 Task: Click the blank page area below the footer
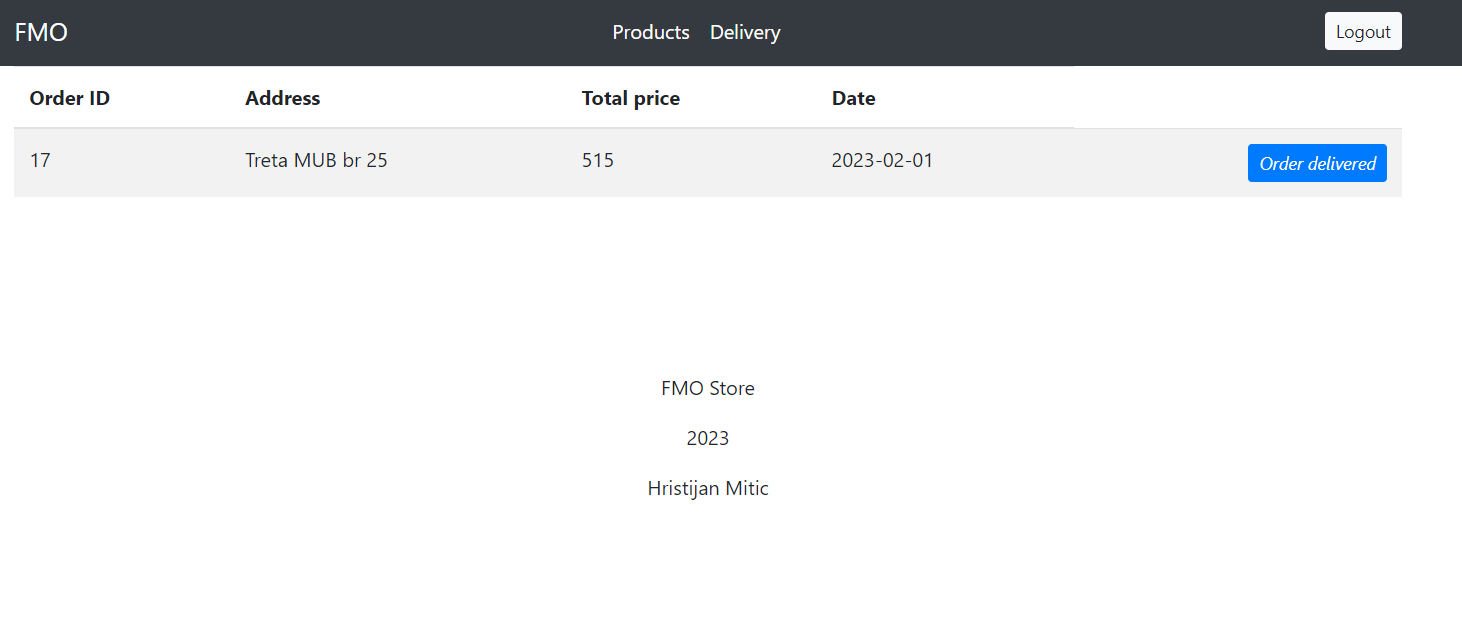pyautogui.click(x=708, y=580)
